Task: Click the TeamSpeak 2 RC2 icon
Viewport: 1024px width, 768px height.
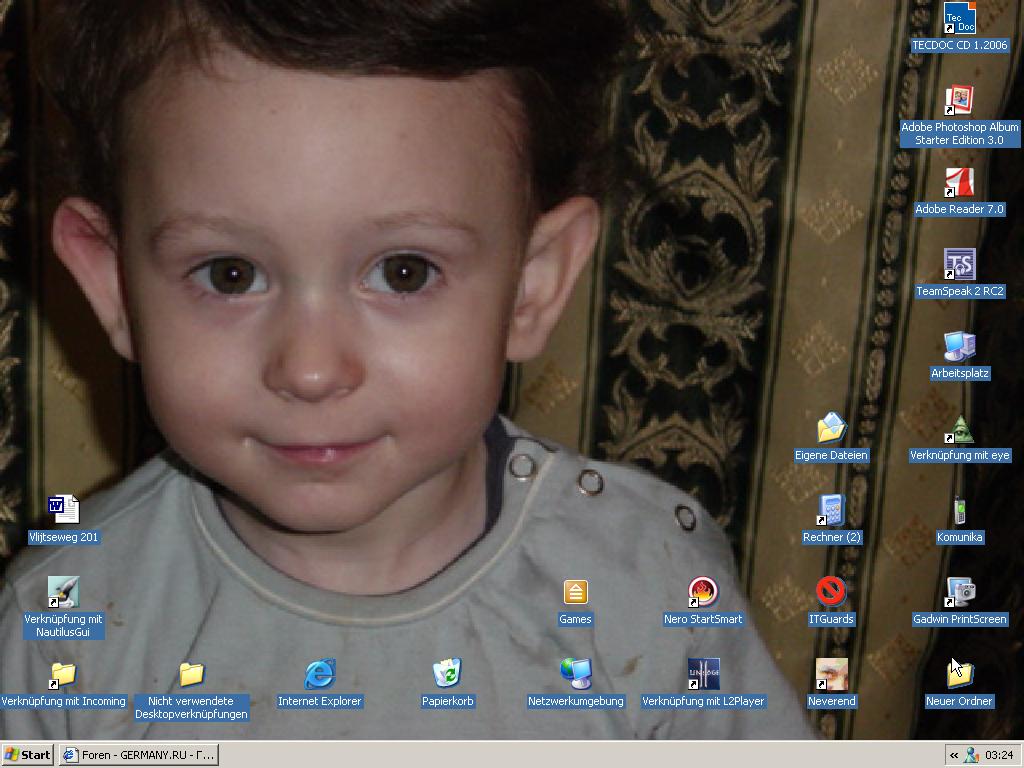Action: pyautogui.click(x=959, y=265)
